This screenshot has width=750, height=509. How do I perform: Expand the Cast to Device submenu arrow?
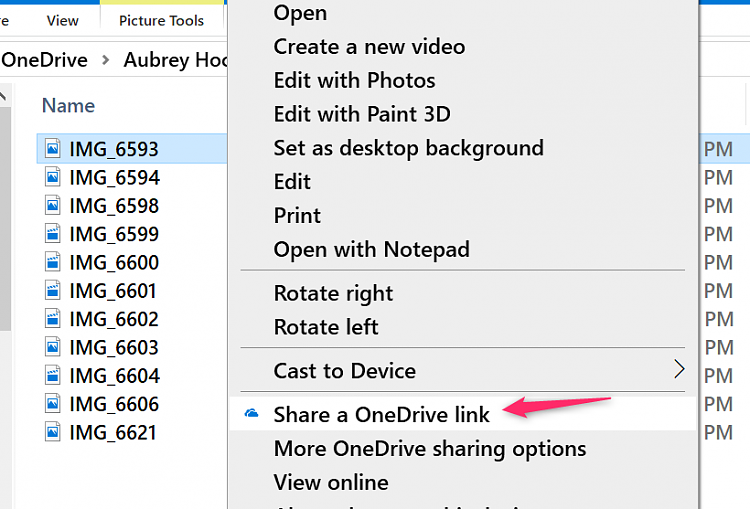[679, 370]
